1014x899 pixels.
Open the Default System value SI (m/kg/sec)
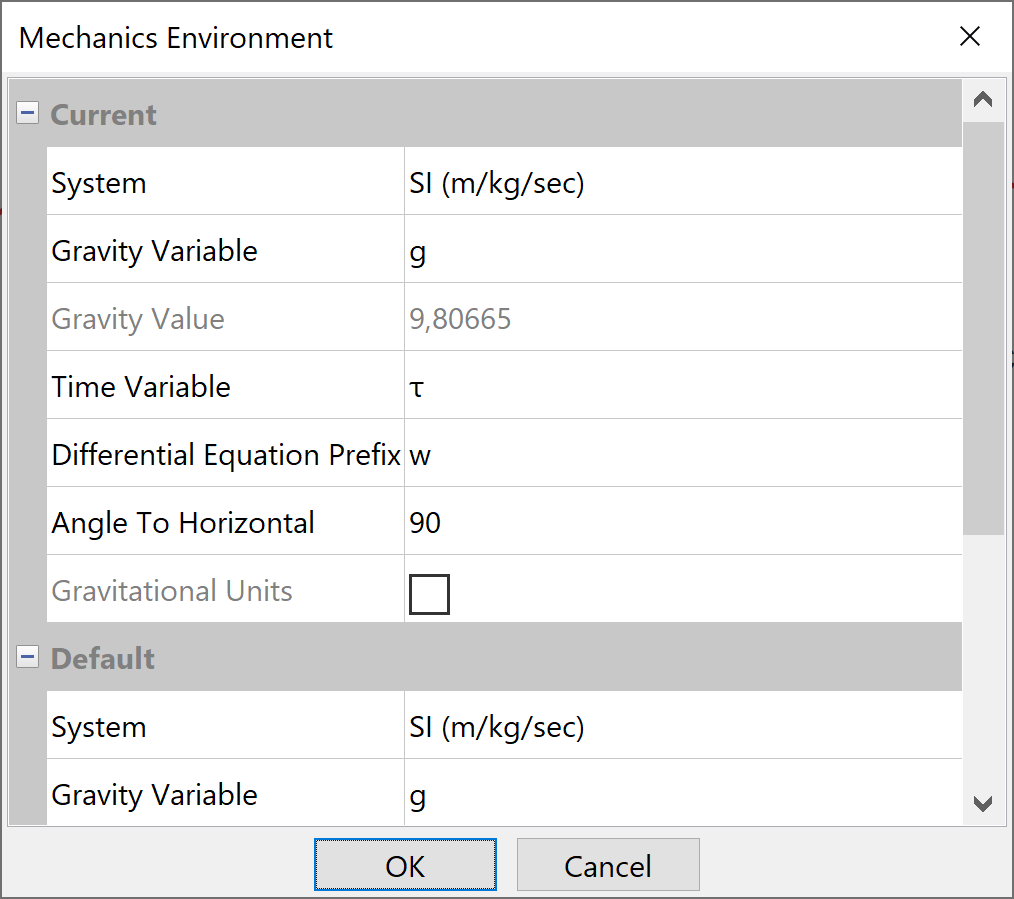coord(682,727)
